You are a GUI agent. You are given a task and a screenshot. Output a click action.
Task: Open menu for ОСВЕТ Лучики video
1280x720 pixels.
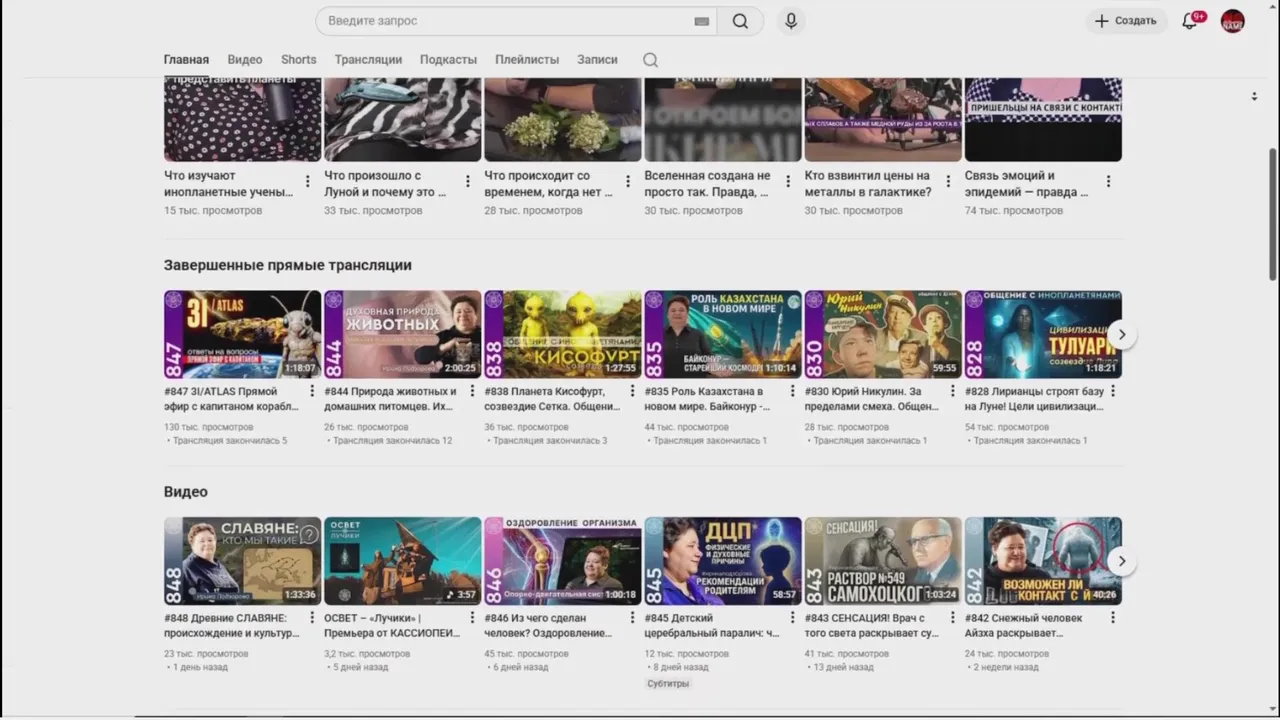tap(472, 618)
